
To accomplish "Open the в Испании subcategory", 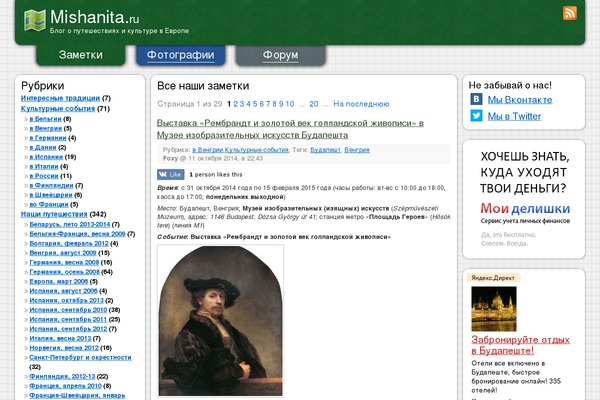I will click(x=46, y=157).
